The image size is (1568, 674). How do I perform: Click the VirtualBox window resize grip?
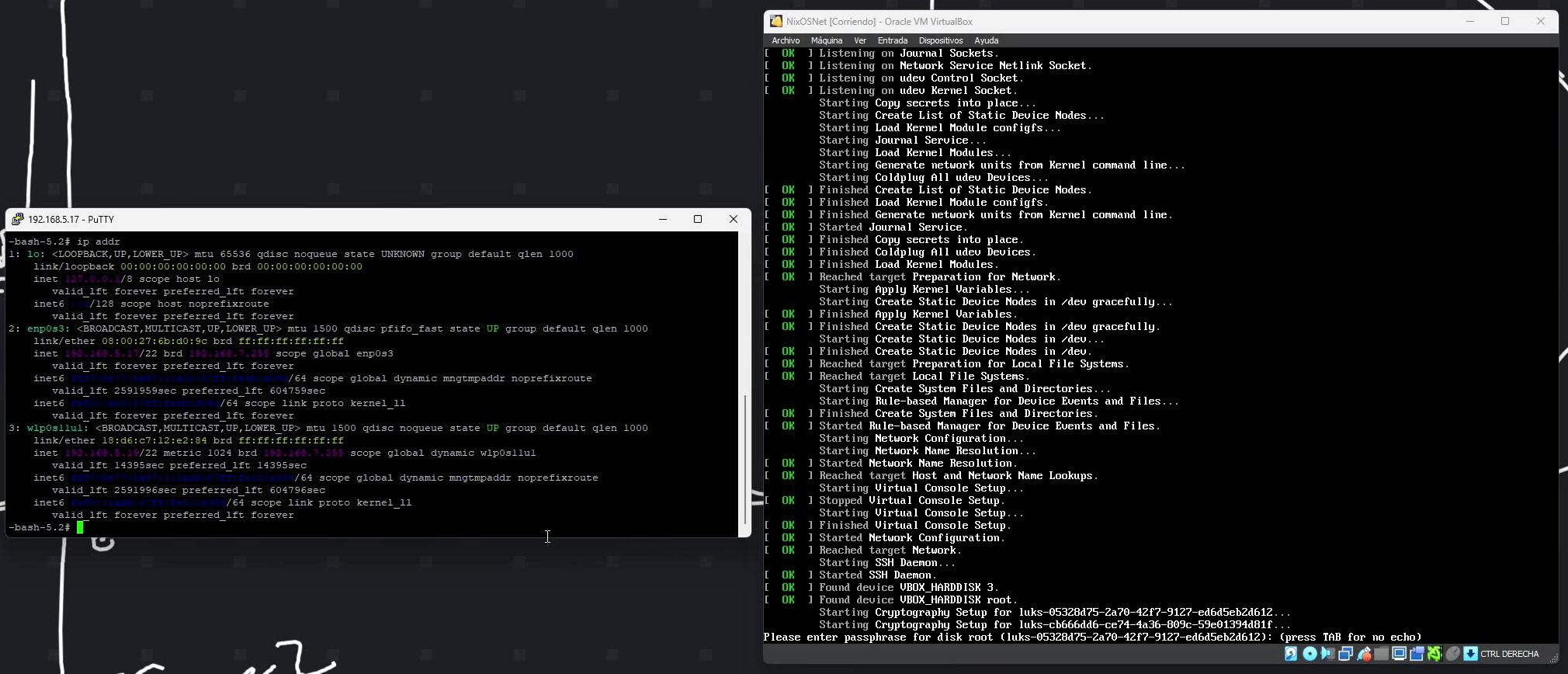(1553, 658)
